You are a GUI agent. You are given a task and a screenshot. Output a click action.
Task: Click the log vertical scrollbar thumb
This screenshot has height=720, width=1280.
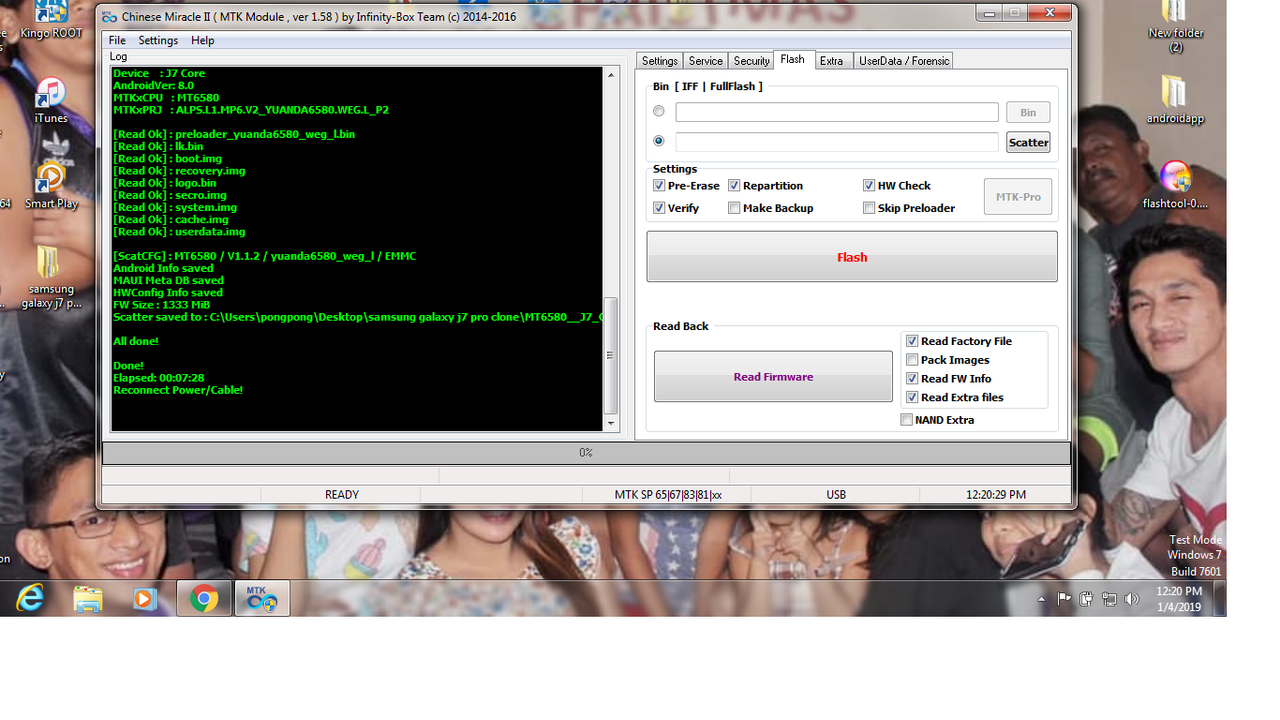point(612,355)
